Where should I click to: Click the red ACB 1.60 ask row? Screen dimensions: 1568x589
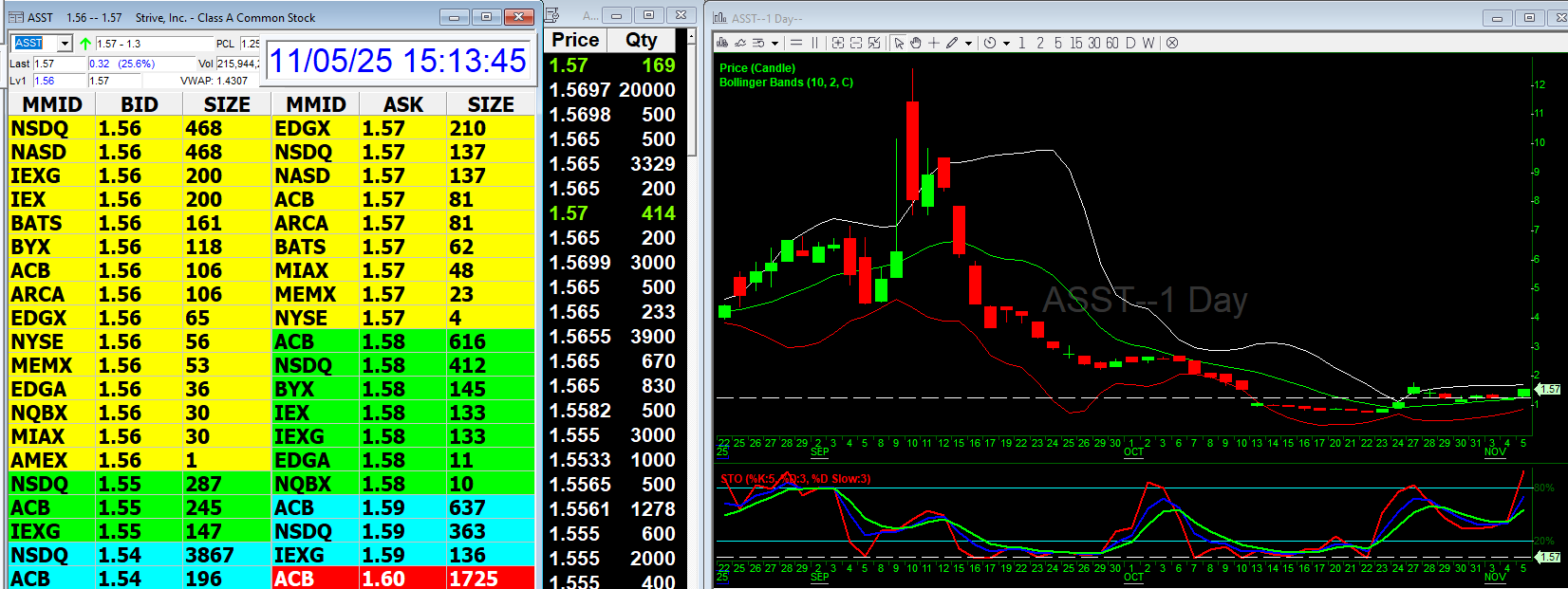click(x=403, y=579)
